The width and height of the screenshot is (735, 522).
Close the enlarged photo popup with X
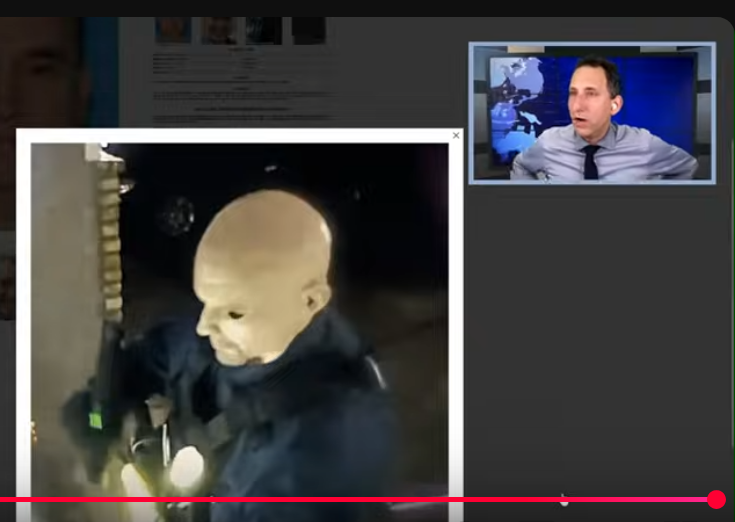pyautogui.click(x=456, y=135)
